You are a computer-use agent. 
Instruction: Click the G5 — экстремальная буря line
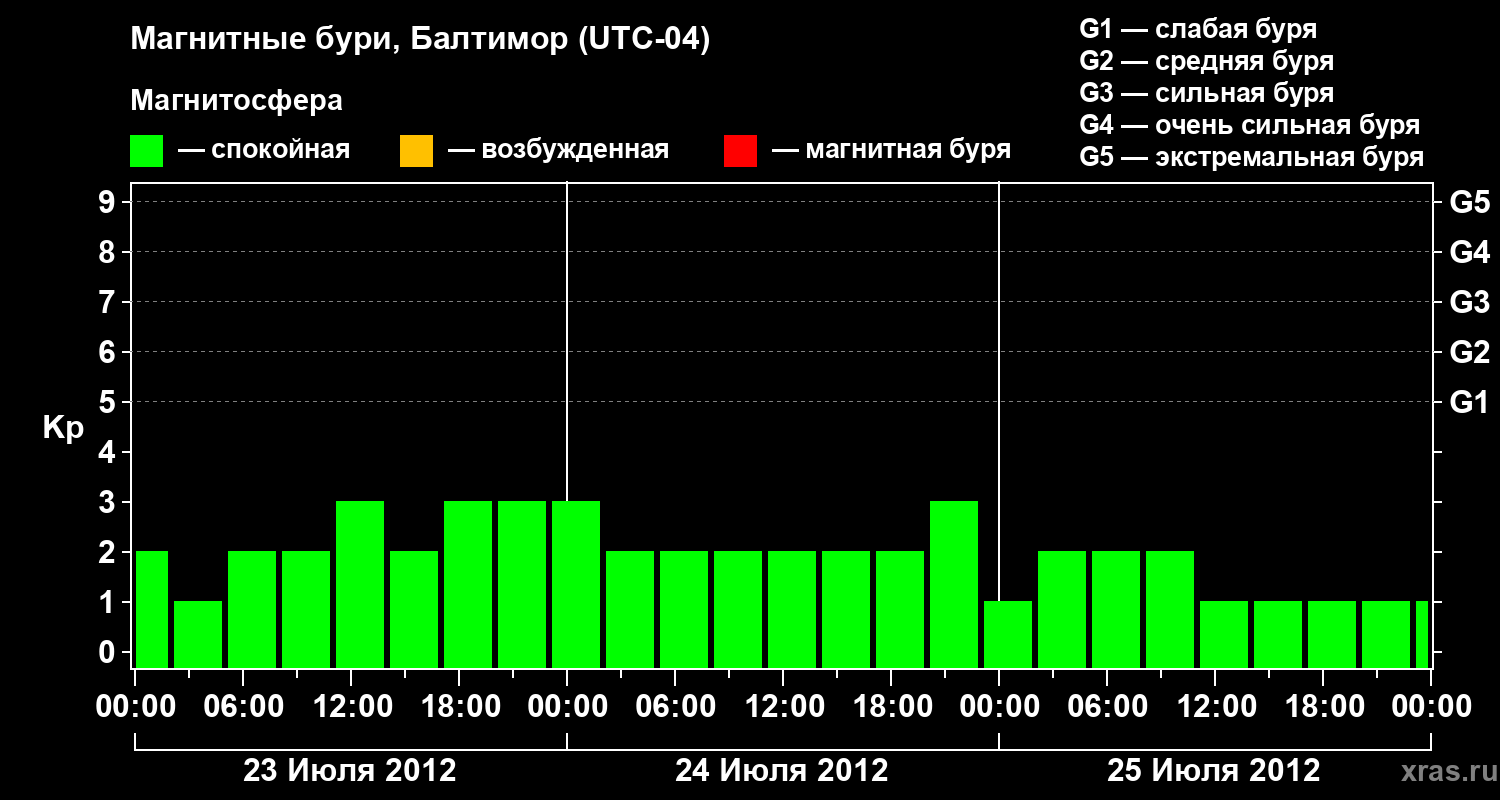[x=1252, y=157]
